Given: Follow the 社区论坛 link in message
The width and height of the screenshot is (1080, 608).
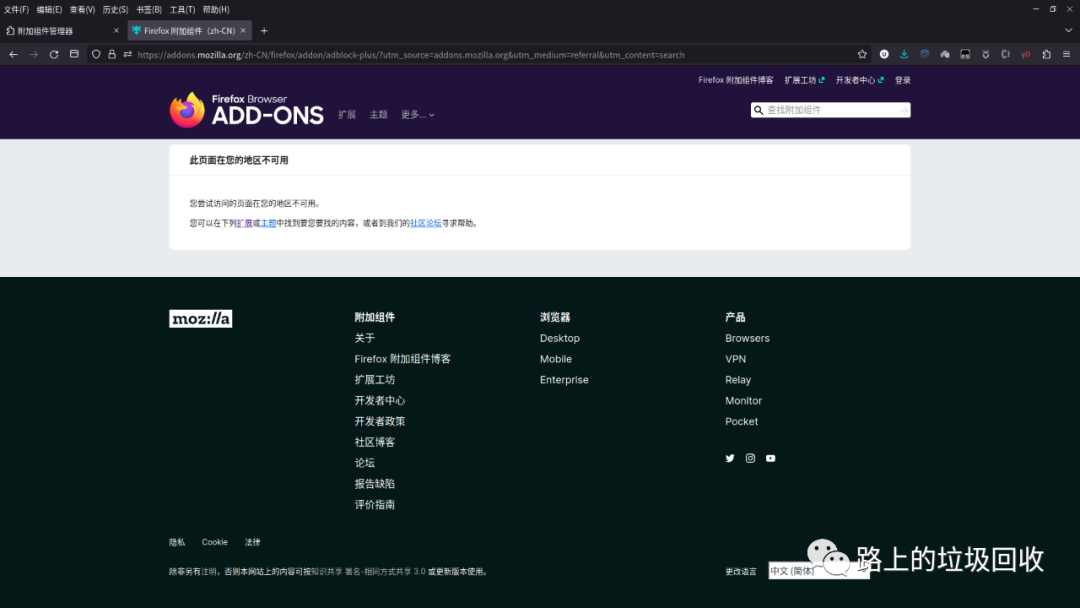Looking at the screenshot, I should click(426, 223).
